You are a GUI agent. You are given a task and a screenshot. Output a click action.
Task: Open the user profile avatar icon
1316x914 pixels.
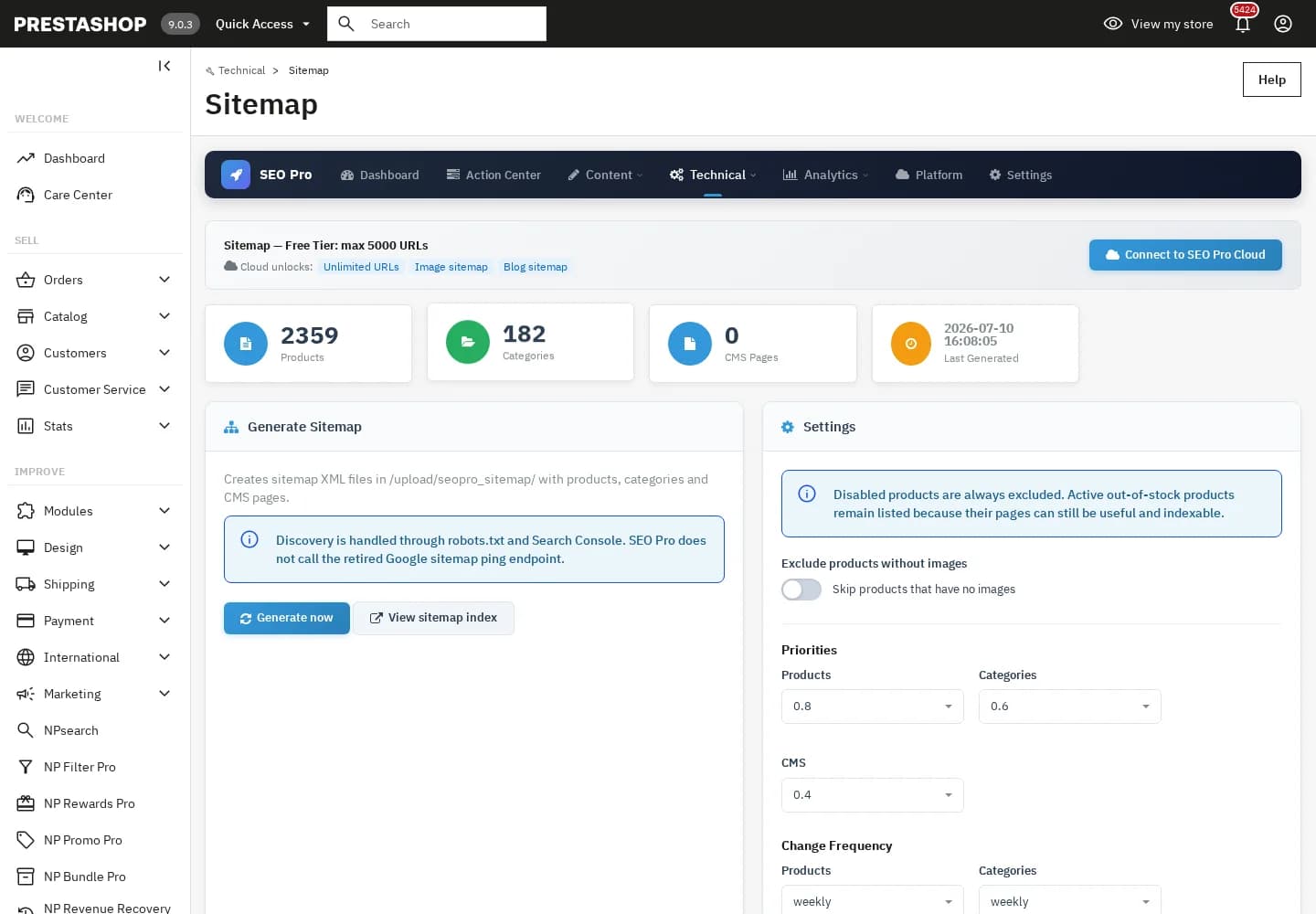point(1283,24)
